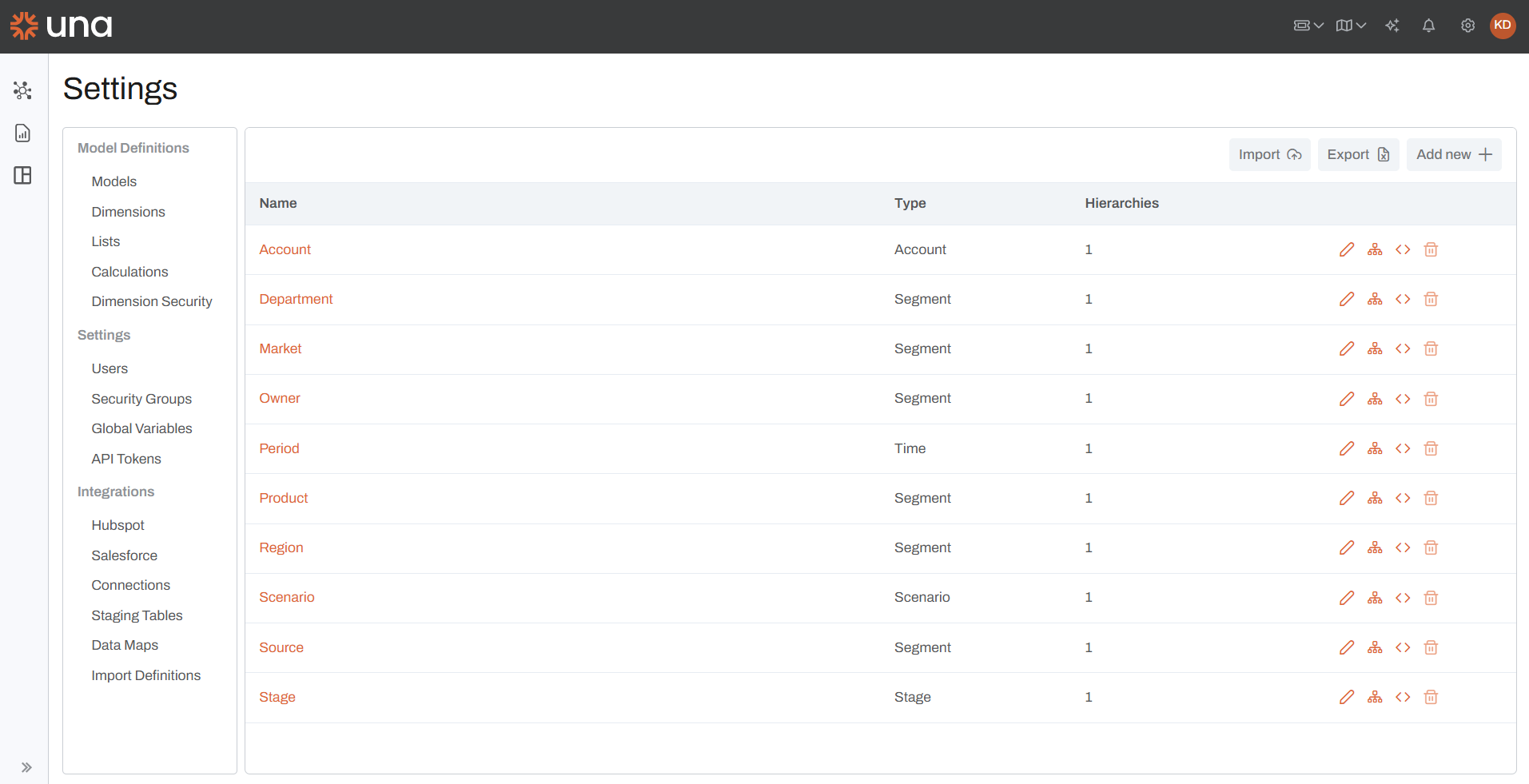Click the Hierarchies column header

[1121, 203]
